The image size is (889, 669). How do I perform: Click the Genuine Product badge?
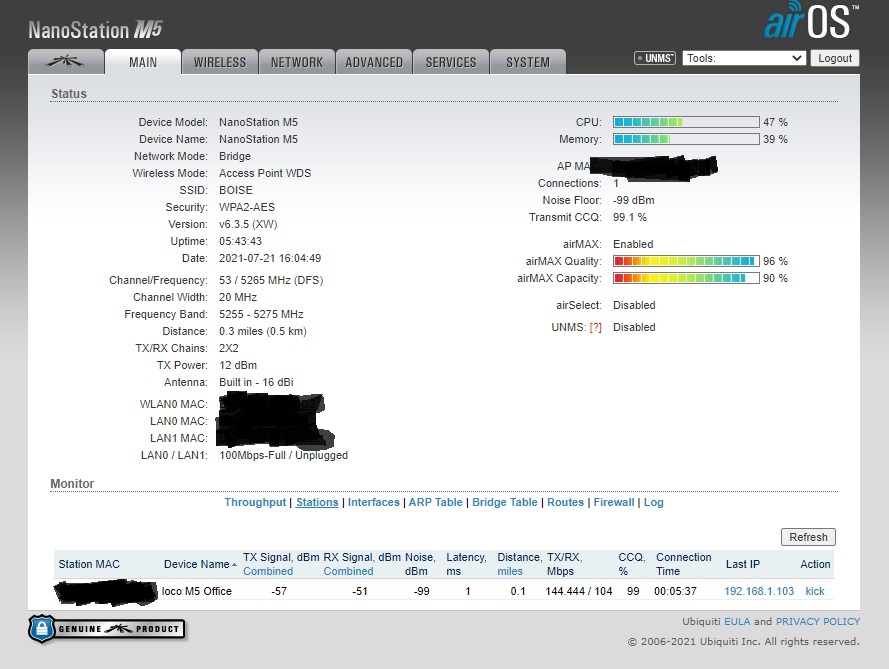click(107, 629)
